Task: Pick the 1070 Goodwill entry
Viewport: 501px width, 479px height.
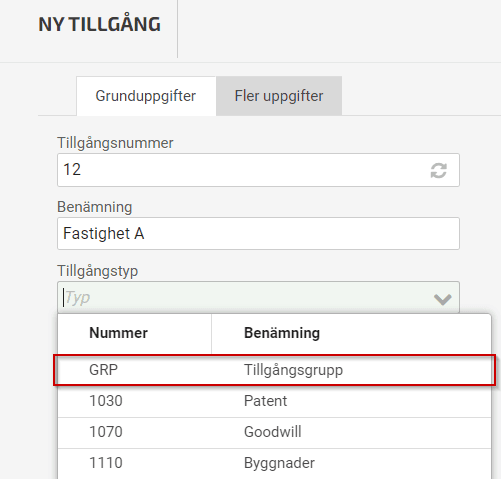Action: (x=274, y=432)
